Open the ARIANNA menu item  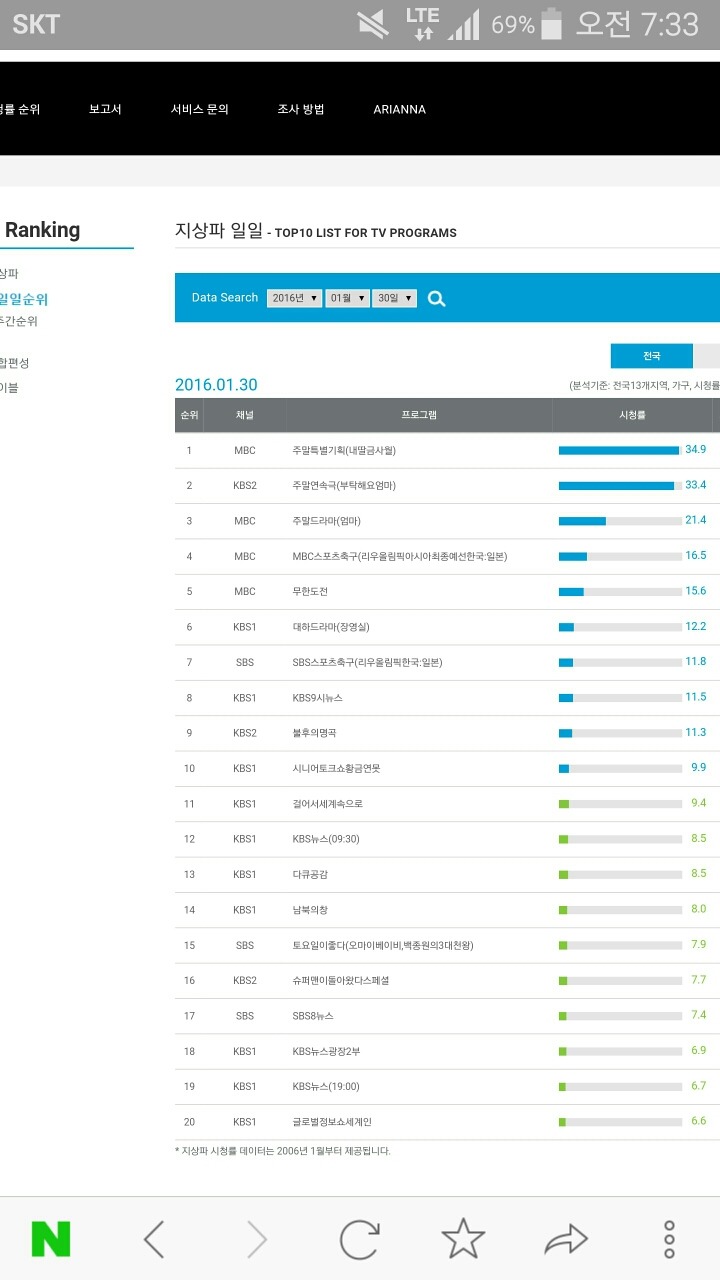point(399,109)
